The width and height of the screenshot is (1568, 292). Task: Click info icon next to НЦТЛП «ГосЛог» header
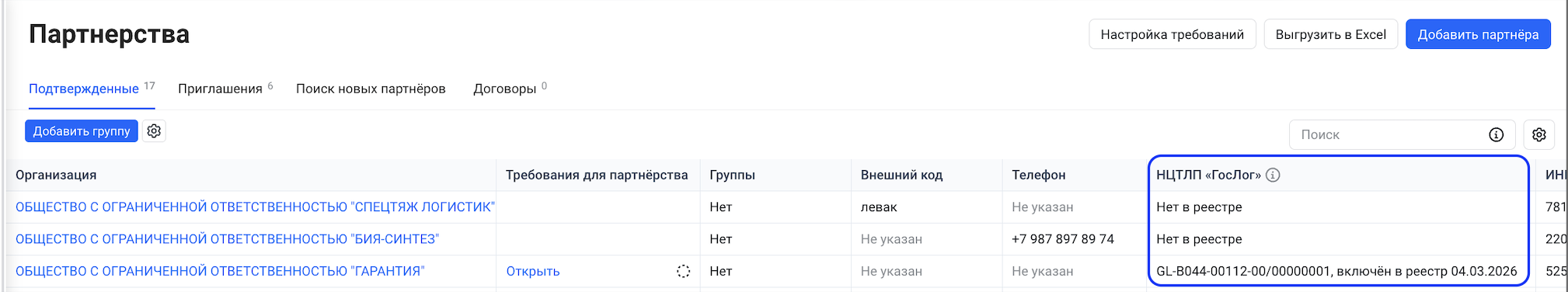pyautogui.click(x=1273, y=175)
